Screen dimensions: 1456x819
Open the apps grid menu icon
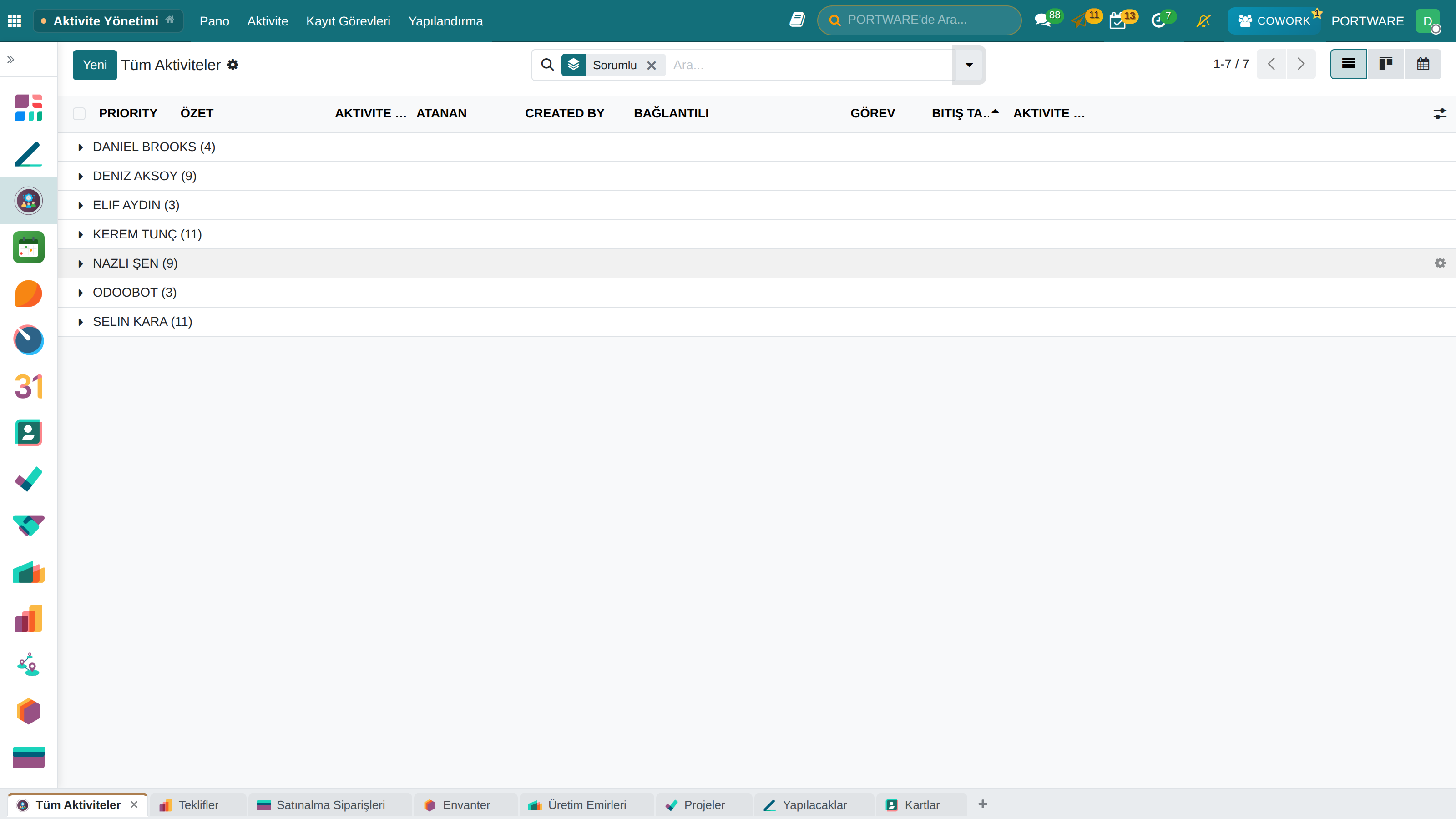coord(15,21)
